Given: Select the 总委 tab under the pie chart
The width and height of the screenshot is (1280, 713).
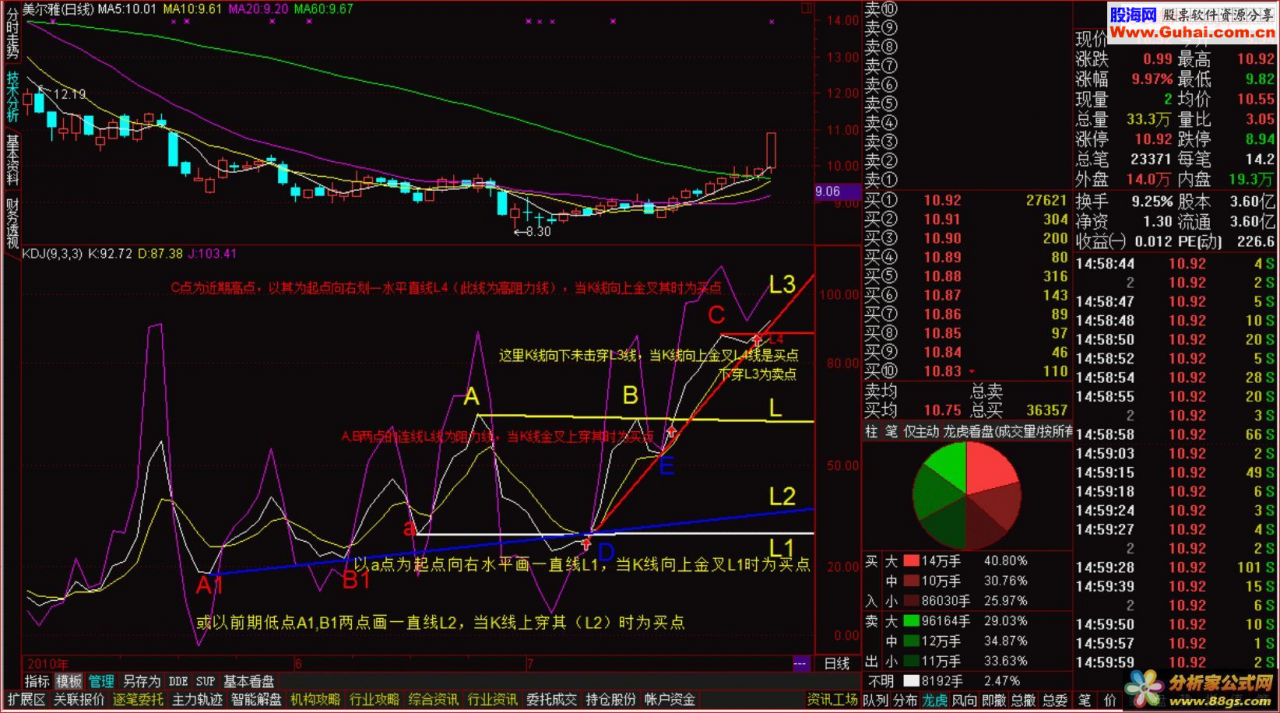Looking at the screenshot, I should (x=1054, y=700).
